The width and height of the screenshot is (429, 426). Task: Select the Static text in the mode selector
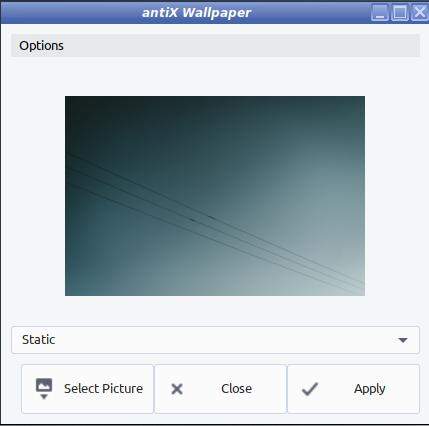pos(38,340)
